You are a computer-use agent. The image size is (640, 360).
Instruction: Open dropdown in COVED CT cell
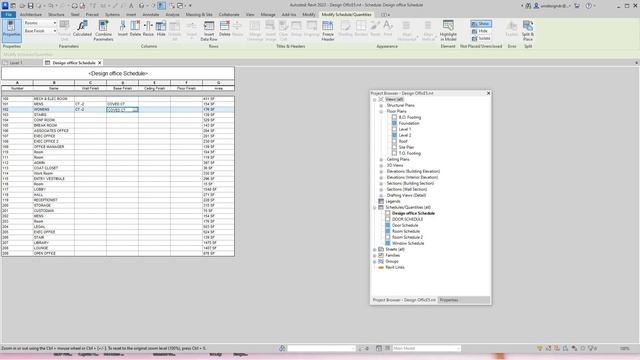tap(136, 110)
